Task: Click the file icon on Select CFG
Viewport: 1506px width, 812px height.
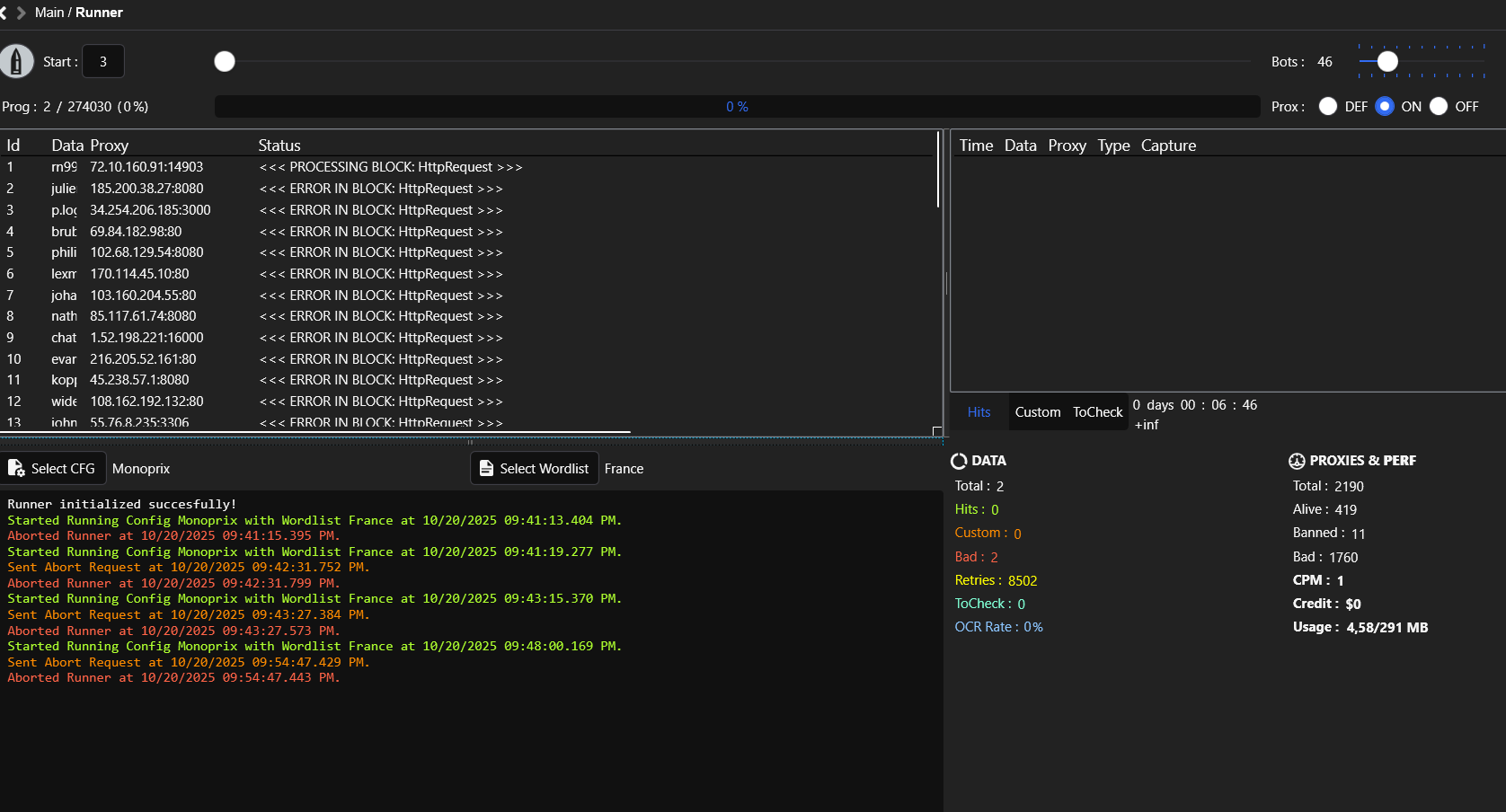Action: (x=16, y=468)
